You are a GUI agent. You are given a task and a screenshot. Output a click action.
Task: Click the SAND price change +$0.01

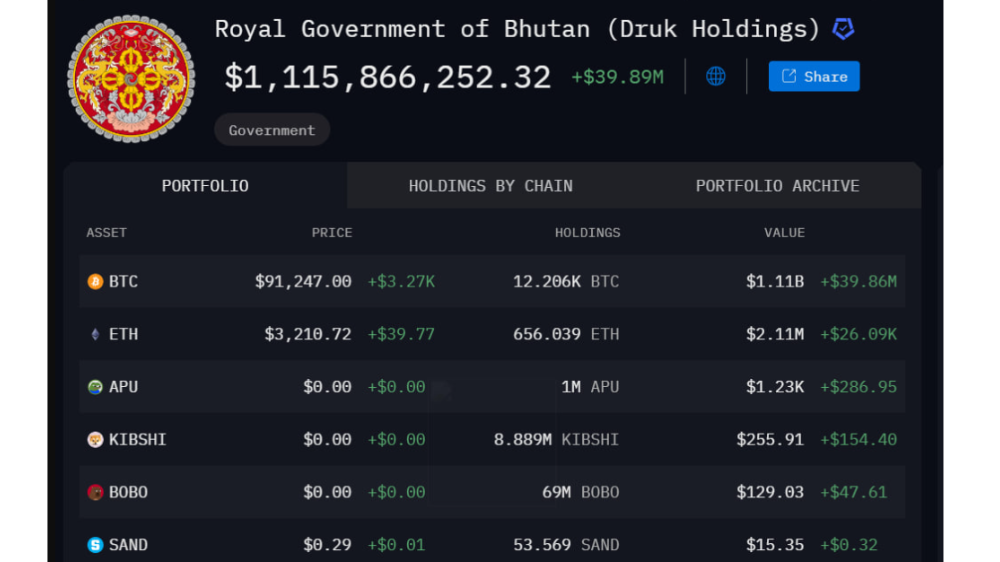(395, 545)
